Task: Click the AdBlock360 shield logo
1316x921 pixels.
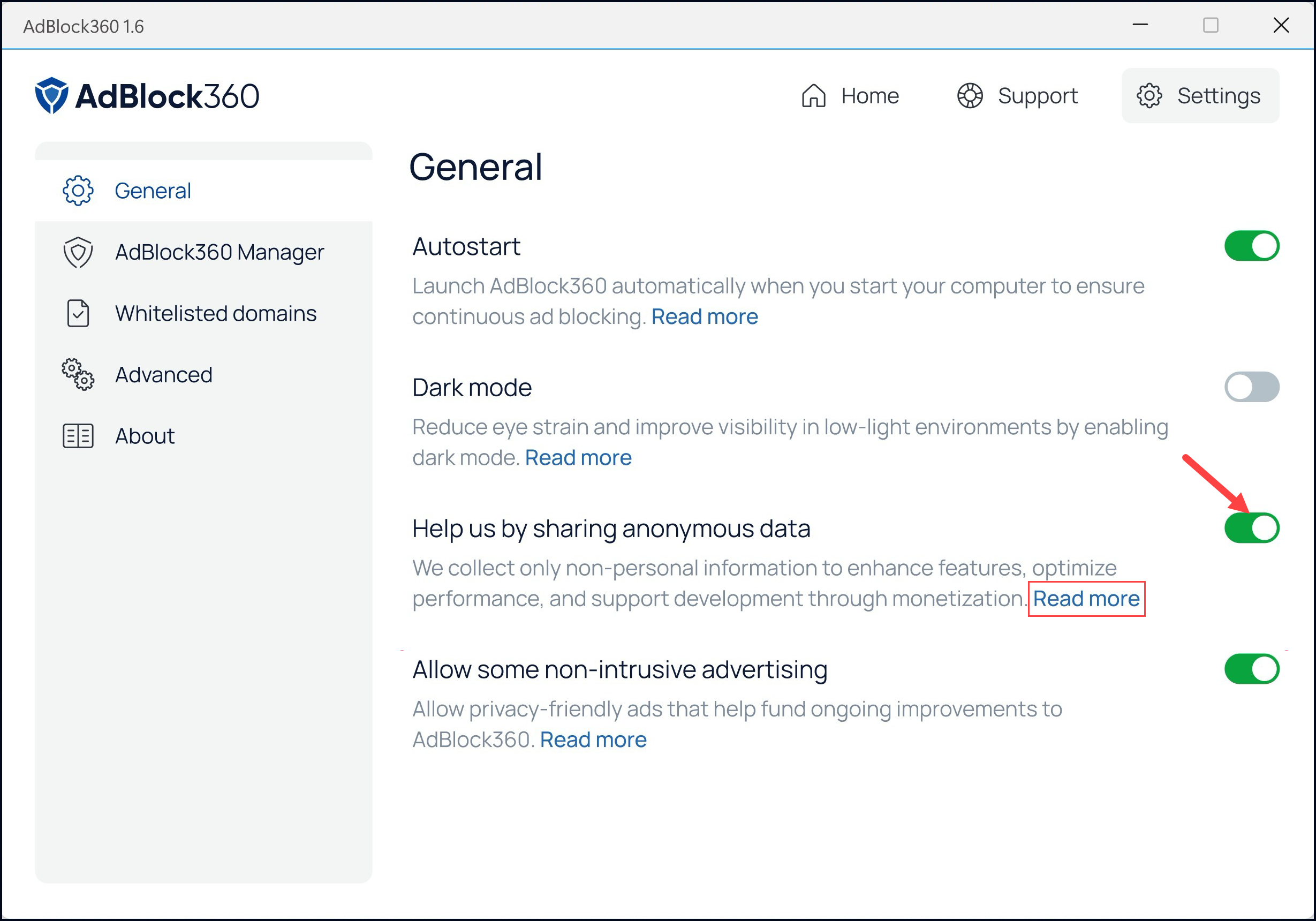Action: [x=51, y=96]
